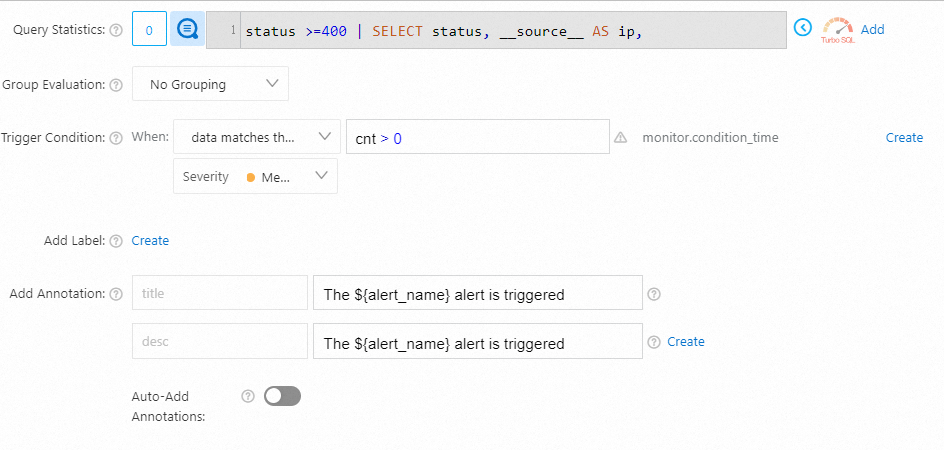Click Create link for Trigger Condition
944x450 pixels.
click(904, 137)
